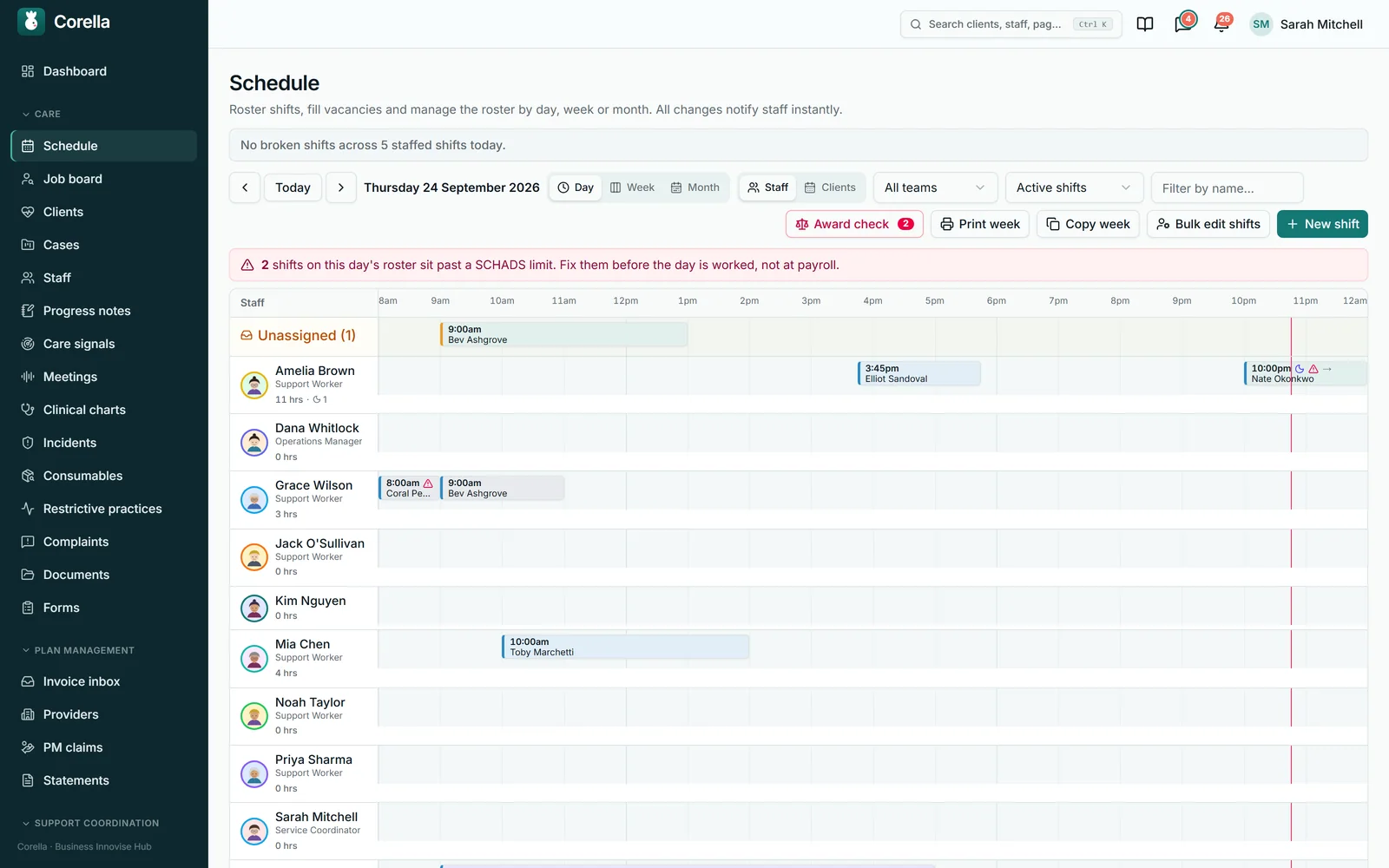This screenshot has width=1389, height=868.
Task: Click Bulk edit shifts
Action: click(x=1208, y=224)
